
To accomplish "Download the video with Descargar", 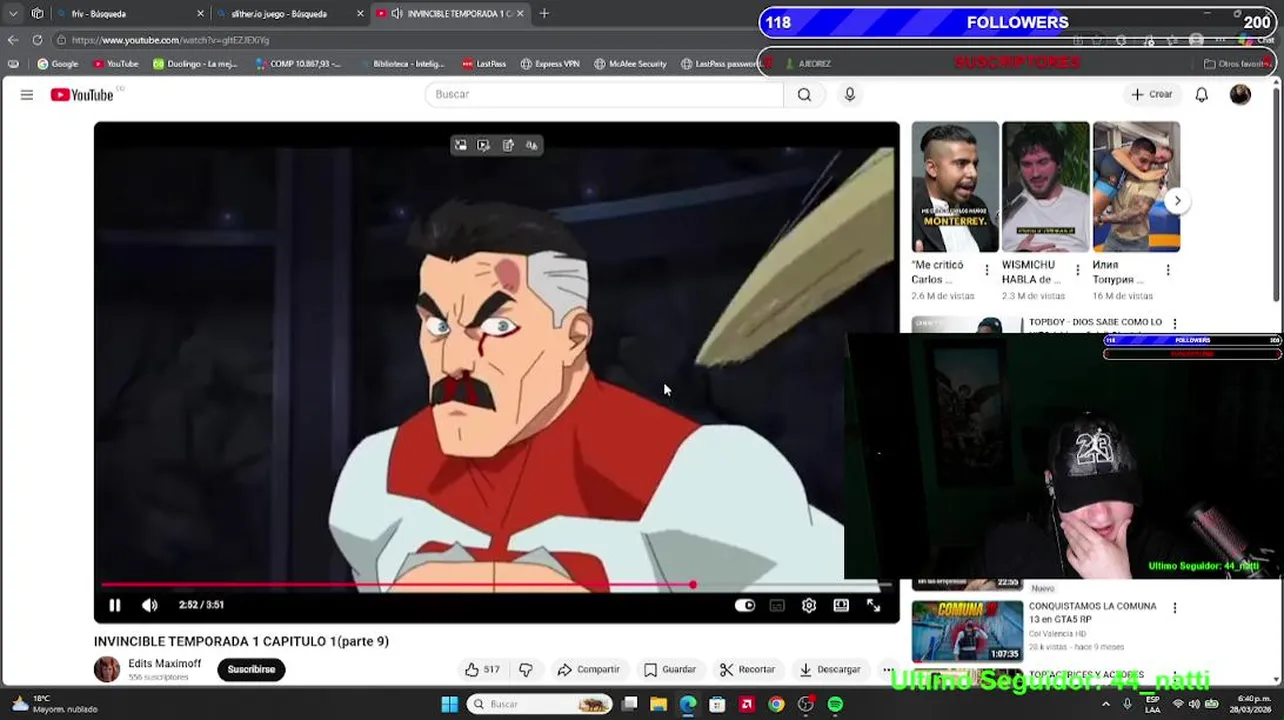I will pos(830,669).
